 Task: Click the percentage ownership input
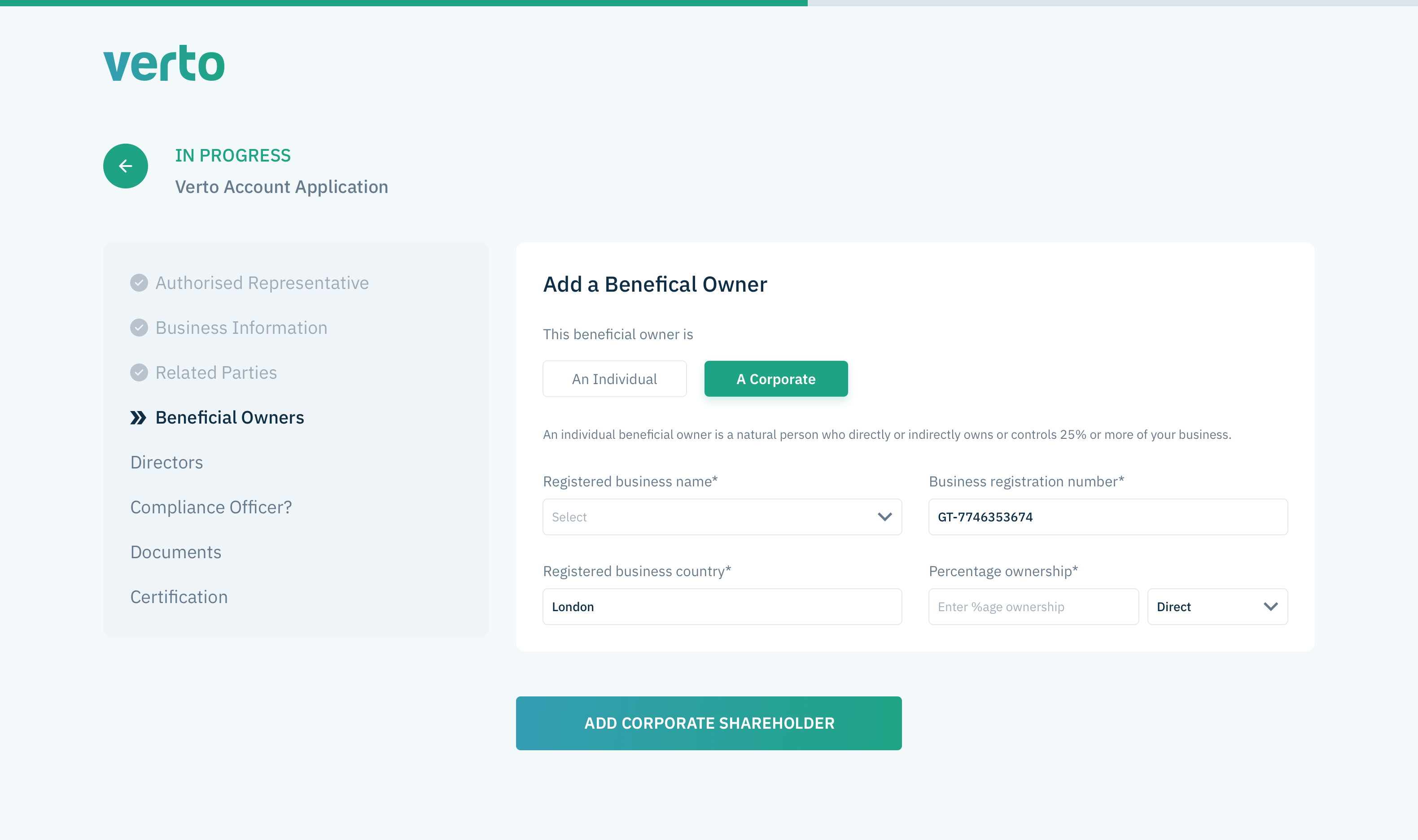pos(1033,607)
